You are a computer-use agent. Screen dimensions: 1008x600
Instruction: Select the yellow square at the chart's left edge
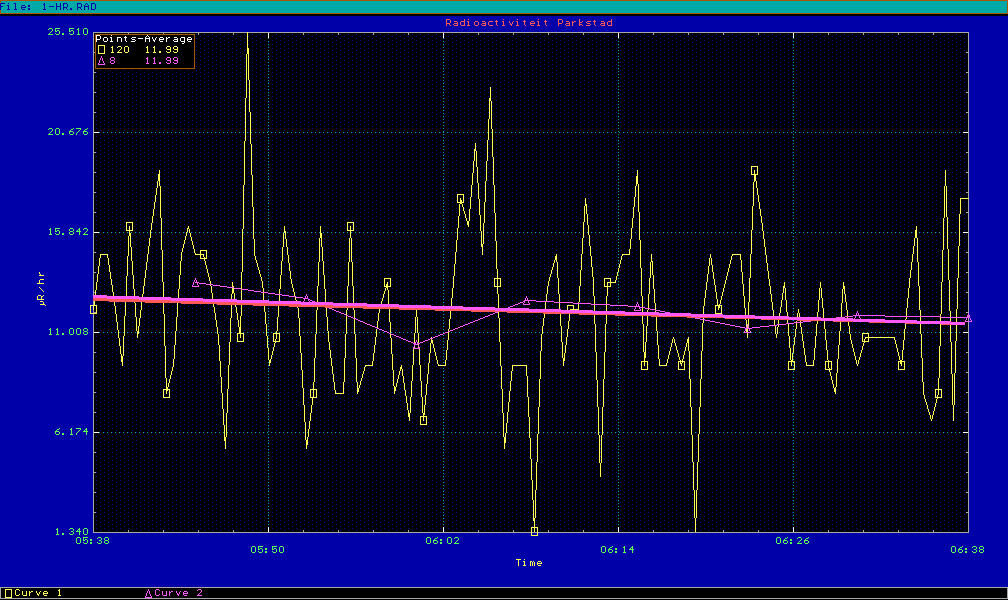(94, 309)
